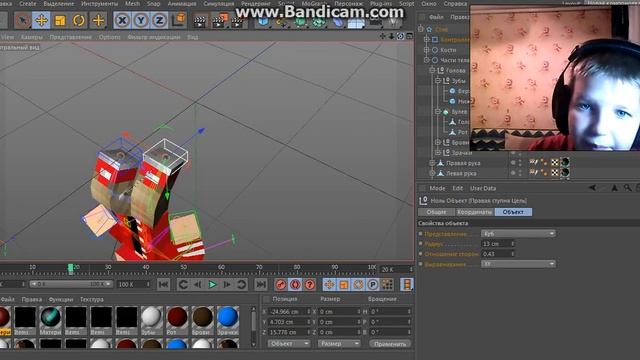The width and height of the screenshot is (640, 360).
Task: Activate the Move tool in top toolbar
Action: [x=41, y=20]
